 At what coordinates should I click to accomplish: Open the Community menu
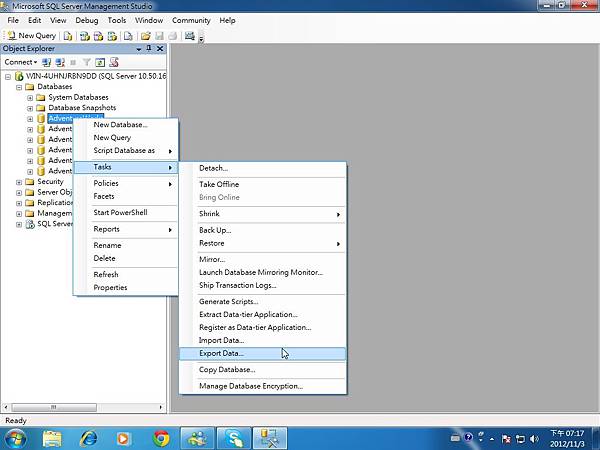[x=191, y=20]
